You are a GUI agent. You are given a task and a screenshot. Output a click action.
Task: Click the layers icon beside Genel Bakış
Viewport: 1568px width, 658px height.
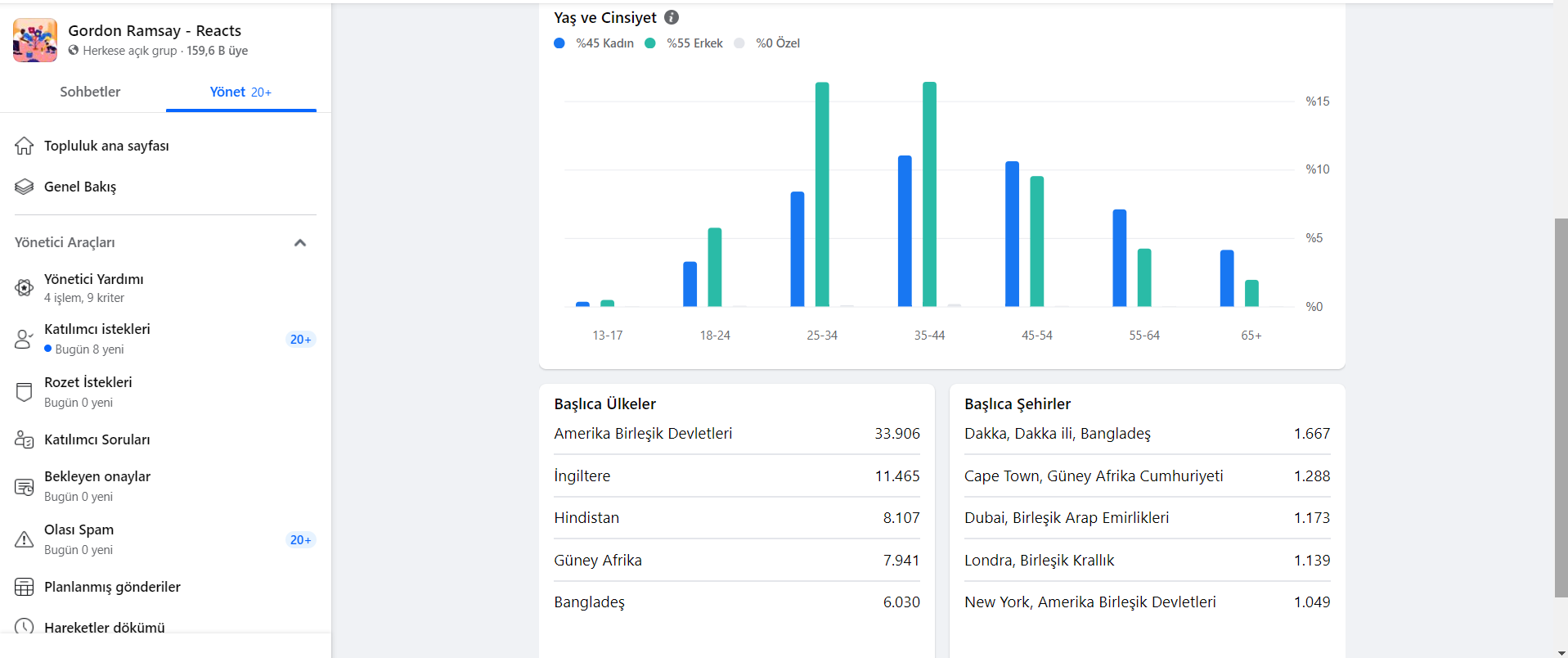click(25, 187)
